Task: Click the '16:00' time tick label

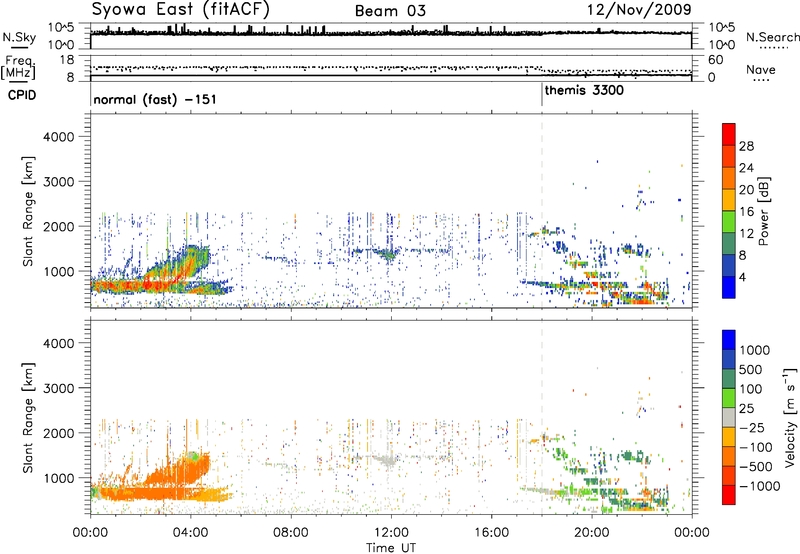Action: (491, 533)
